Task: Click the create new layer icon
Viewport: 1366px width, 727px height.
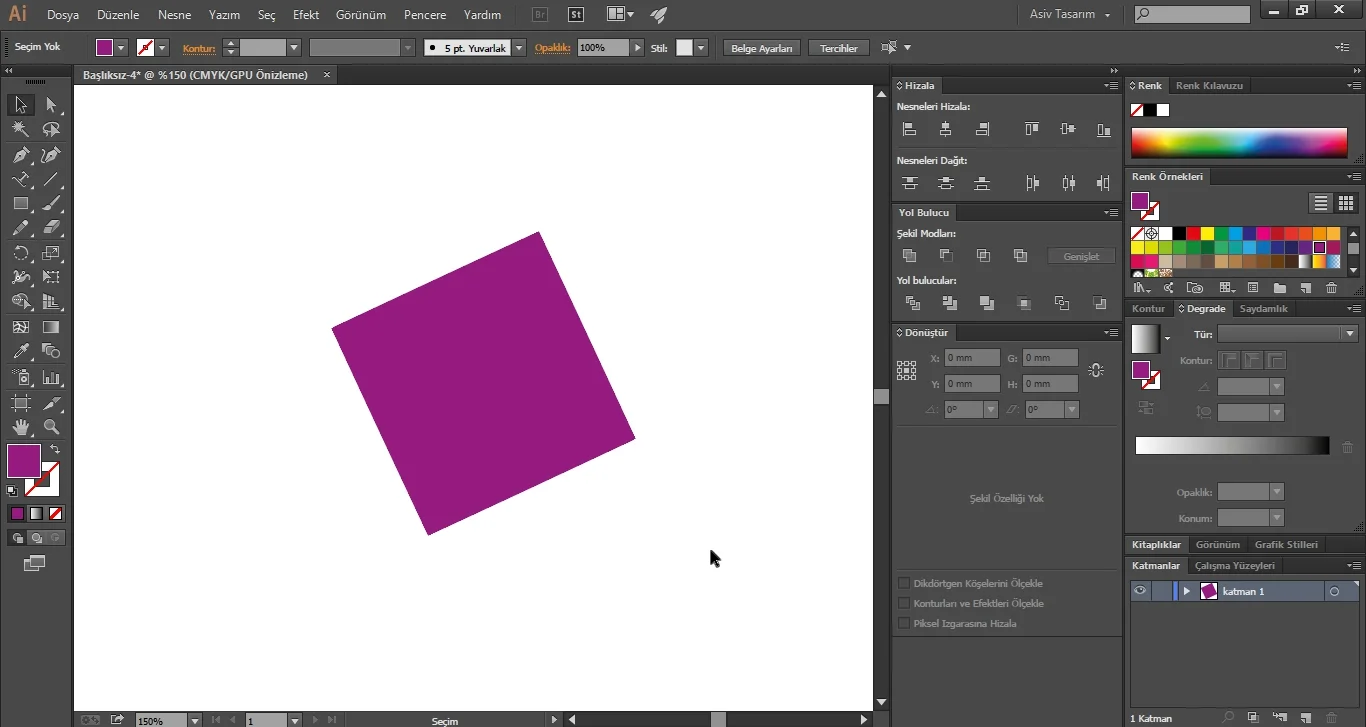Action: [x=1305, y=718]
